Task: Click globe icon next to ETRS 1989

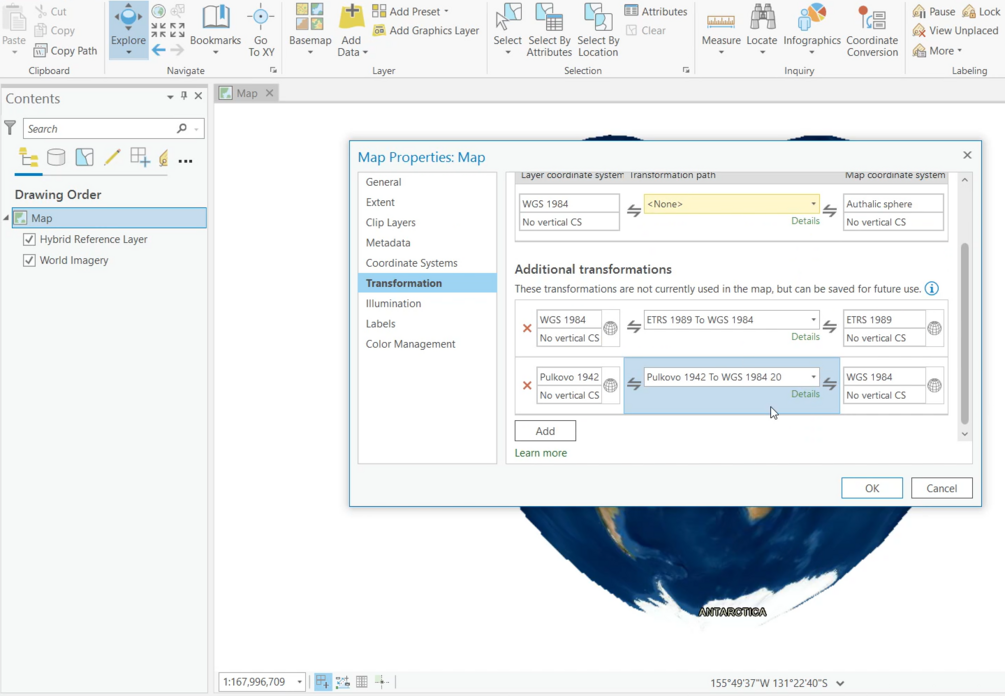Action: tap(934, 328)
